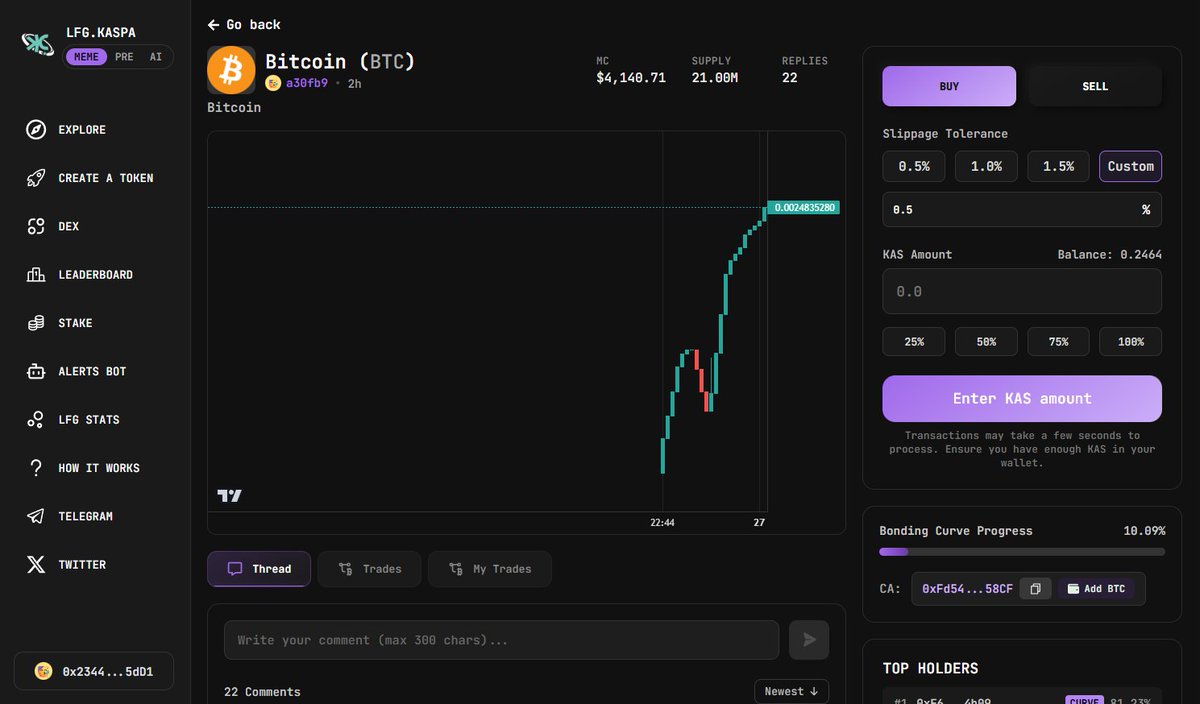The width and height of the screenshot is (1200, 704).
Task: Copy the contract address with the copy icon
Action: pyautogui.click(x=1035, y=588)
